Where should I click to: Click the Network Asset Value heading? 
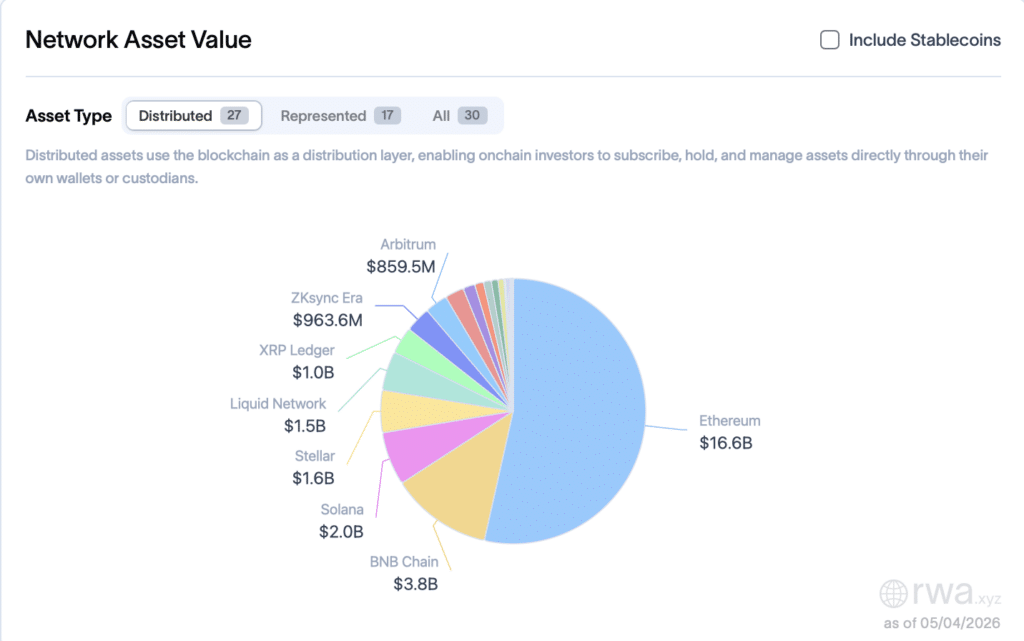138,40
